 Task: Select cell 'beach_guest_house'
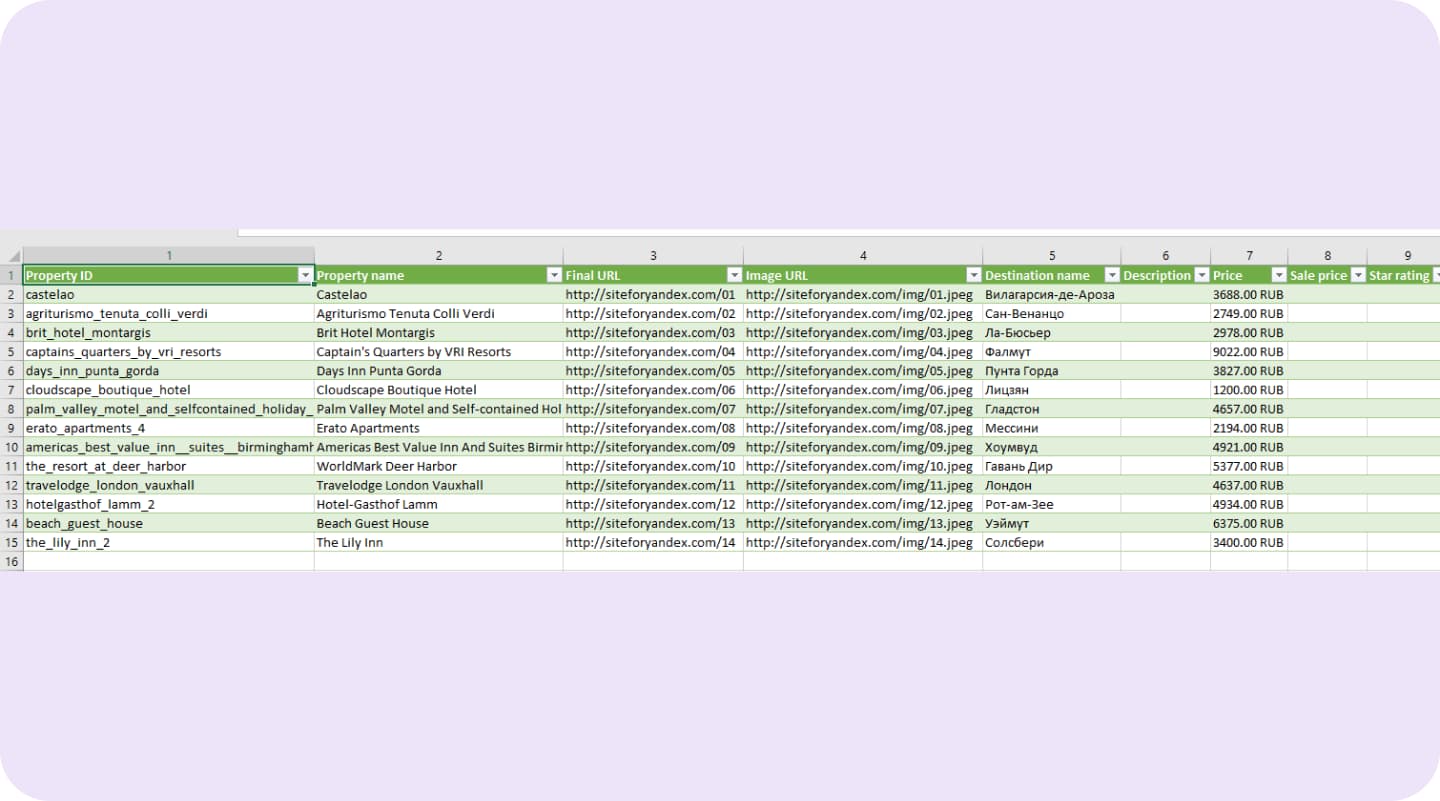pos(168,523)
